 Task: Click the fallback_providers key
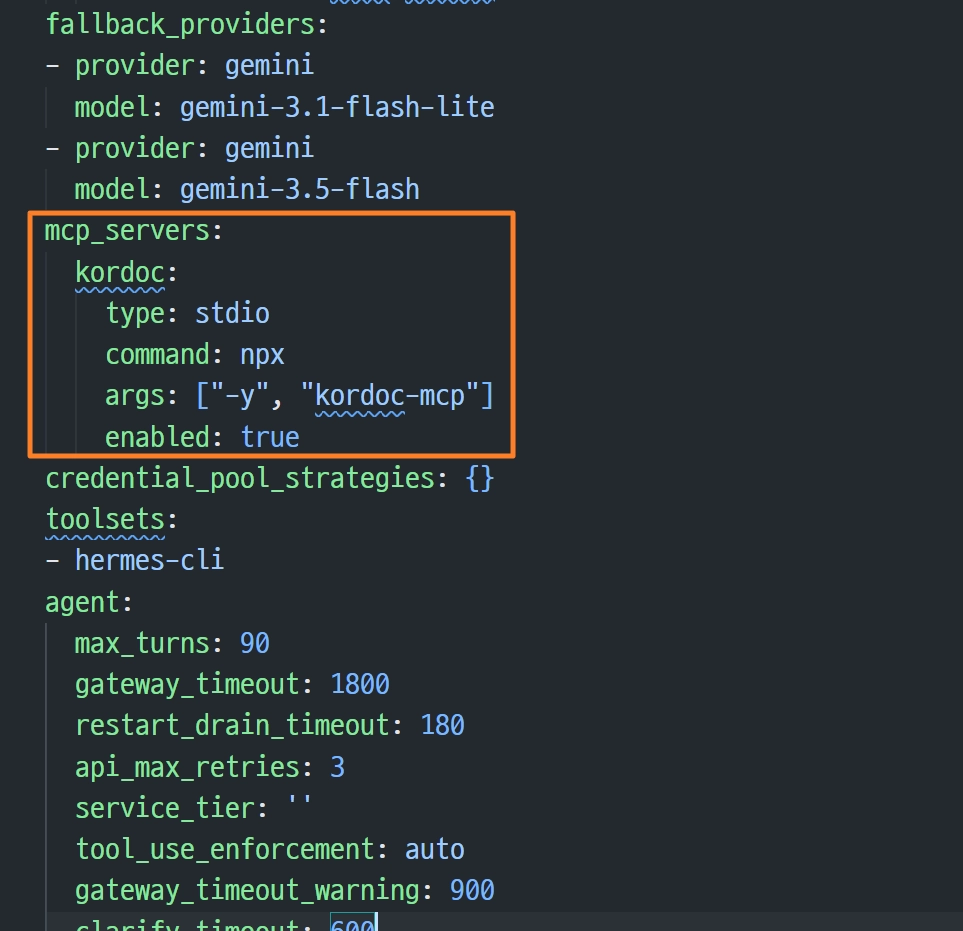(x=180, y=25)
